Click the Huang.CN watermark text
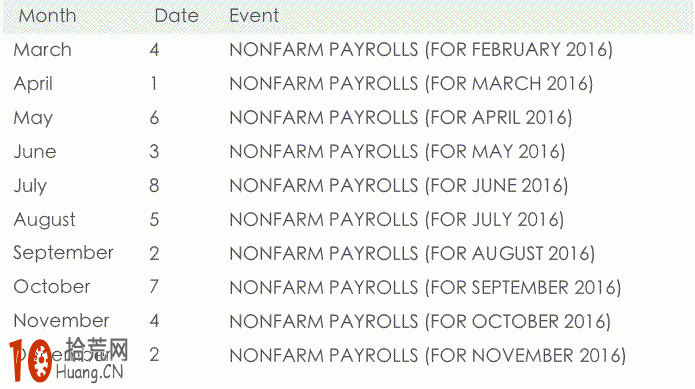 (90, 372)
